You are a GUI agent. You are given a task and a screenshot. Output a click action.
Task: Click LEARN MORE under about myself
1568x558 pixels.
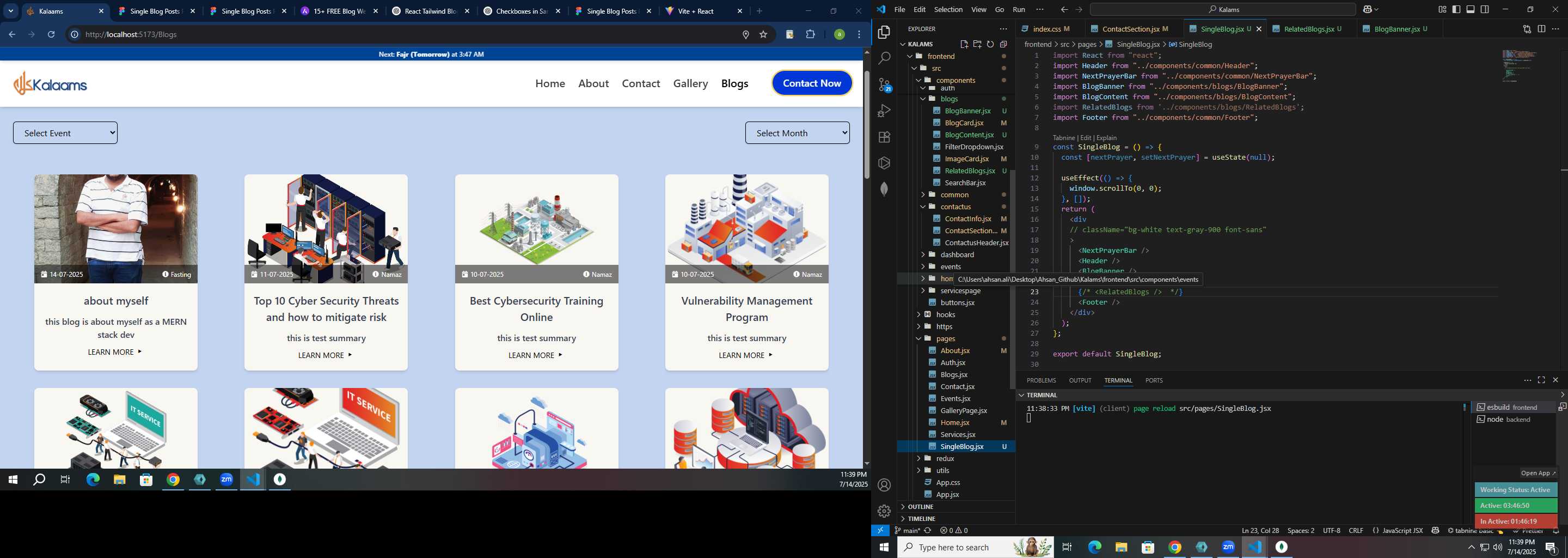114,352
